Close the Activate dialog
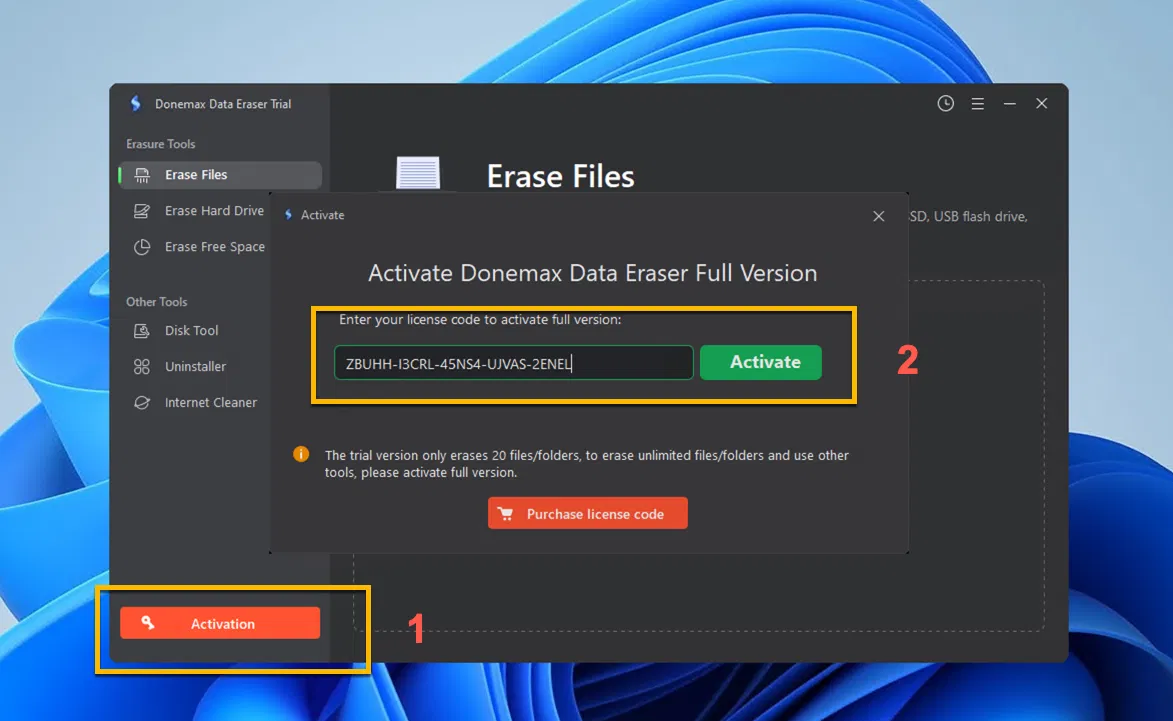The height and width of the screenshot is (721, 1173). point(878,215)
